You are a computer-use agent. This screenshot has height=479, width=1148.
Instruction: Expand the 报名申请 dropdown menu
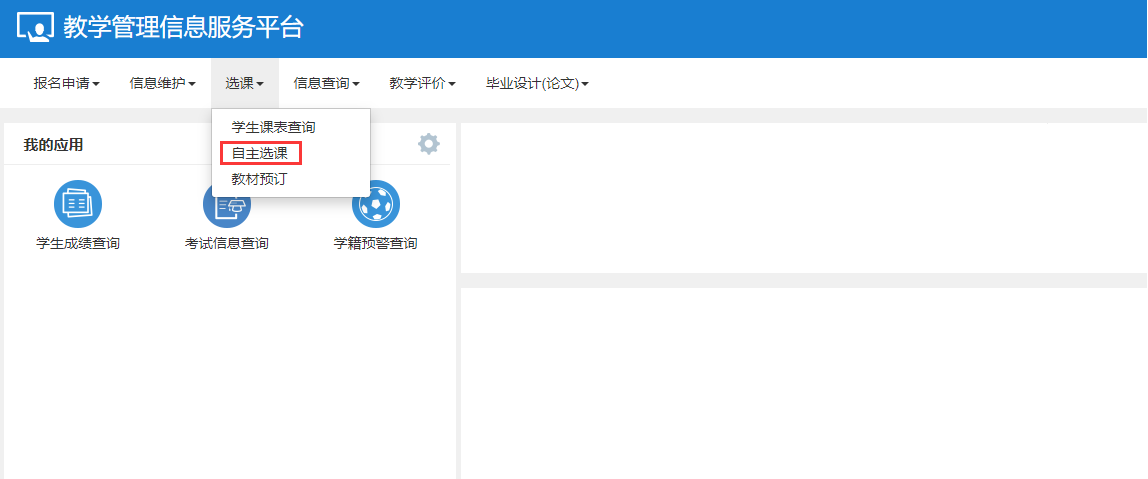pos(66,84)
